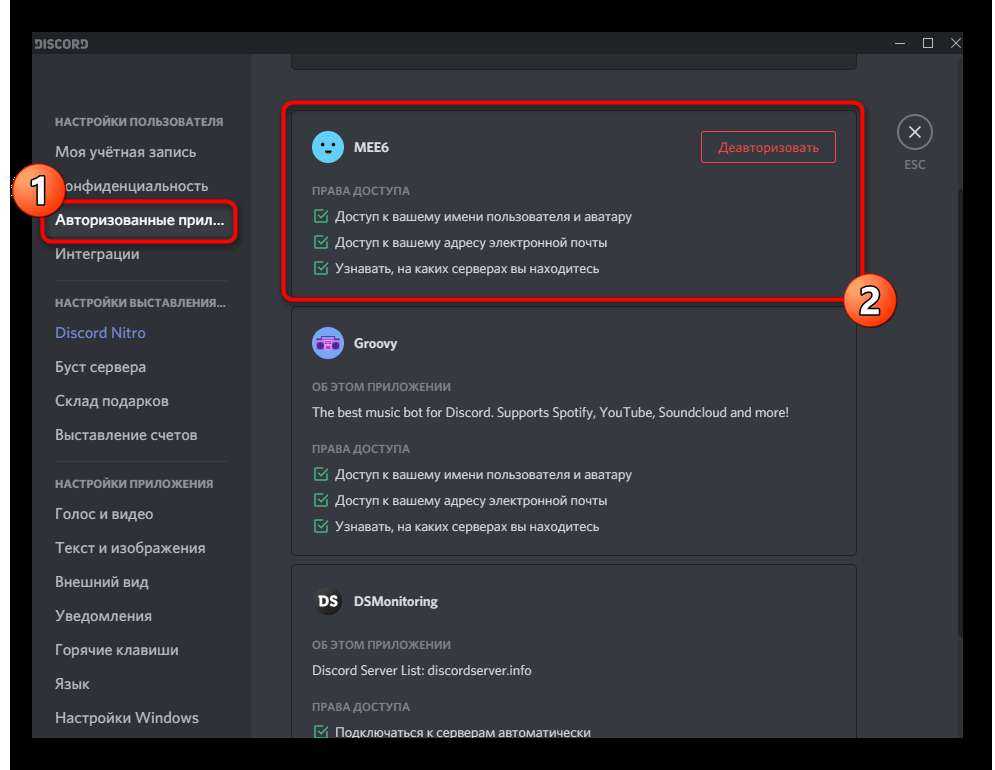
Task: Click the НАСТРОЙКИ ПОЛЬЗОВАТЕЛЯ sidebar heading
Action: [139, 122]
